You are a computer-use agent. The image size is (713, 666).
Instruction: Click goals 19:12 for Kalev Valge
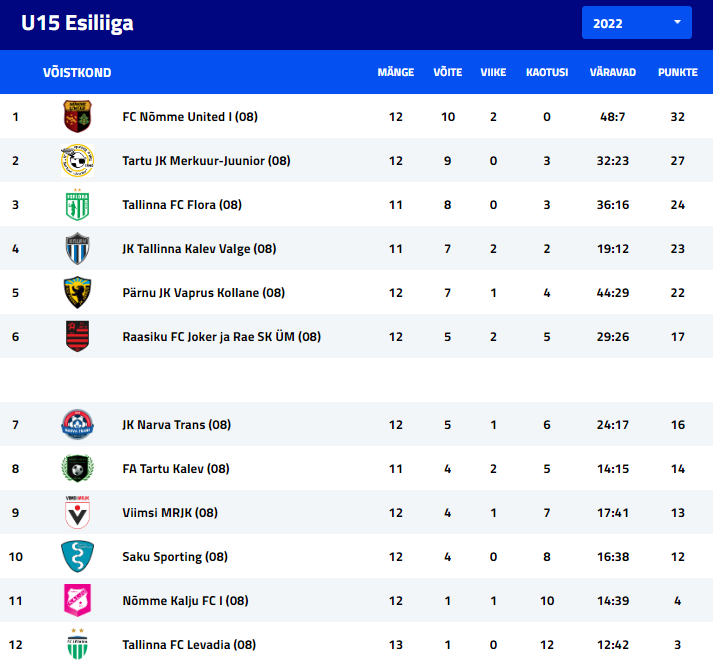(613, 249)
